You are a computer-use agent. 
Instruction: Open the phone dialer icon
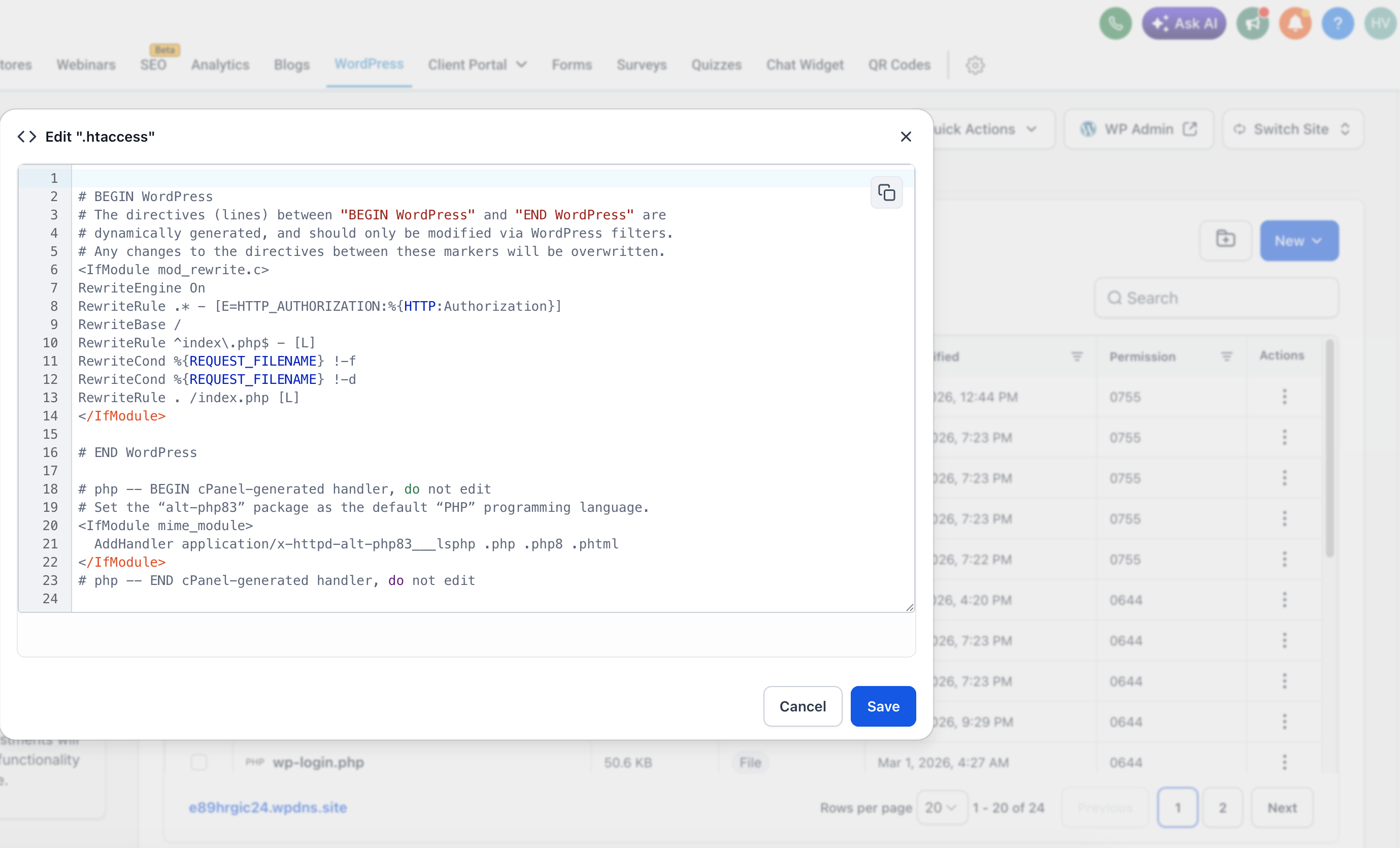point(1115,23)
